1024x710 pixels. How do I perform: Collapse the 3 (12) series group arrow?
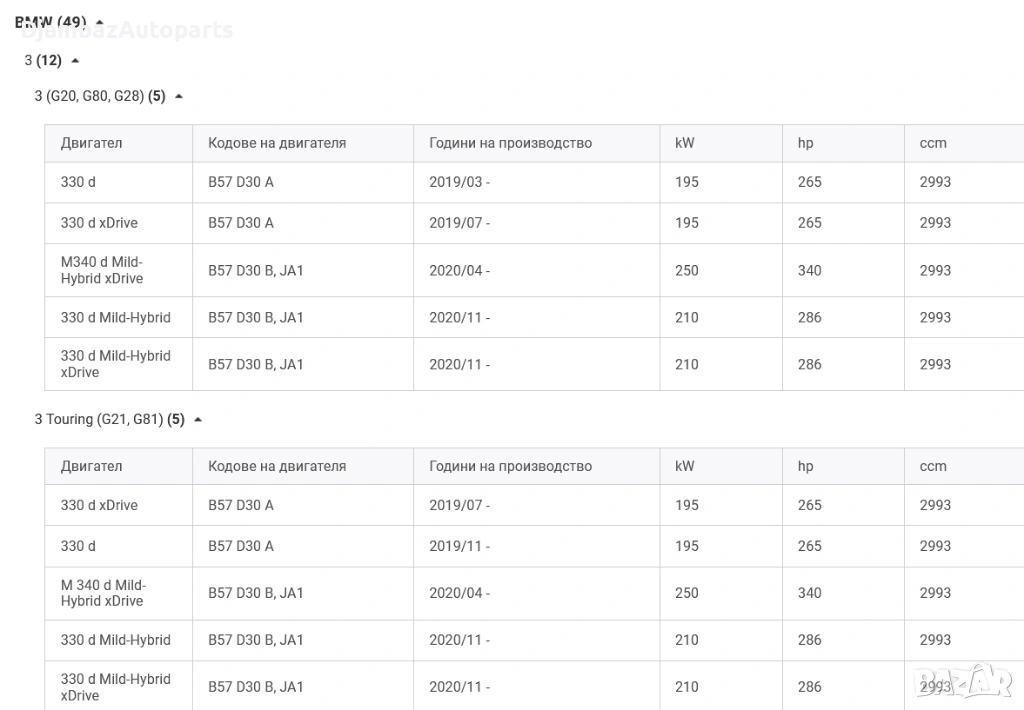pyautogui.click(x=75, y=61)
